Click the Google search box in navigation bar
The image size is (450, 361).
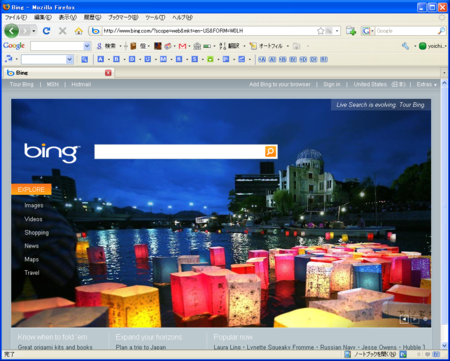tap(406, 31)
